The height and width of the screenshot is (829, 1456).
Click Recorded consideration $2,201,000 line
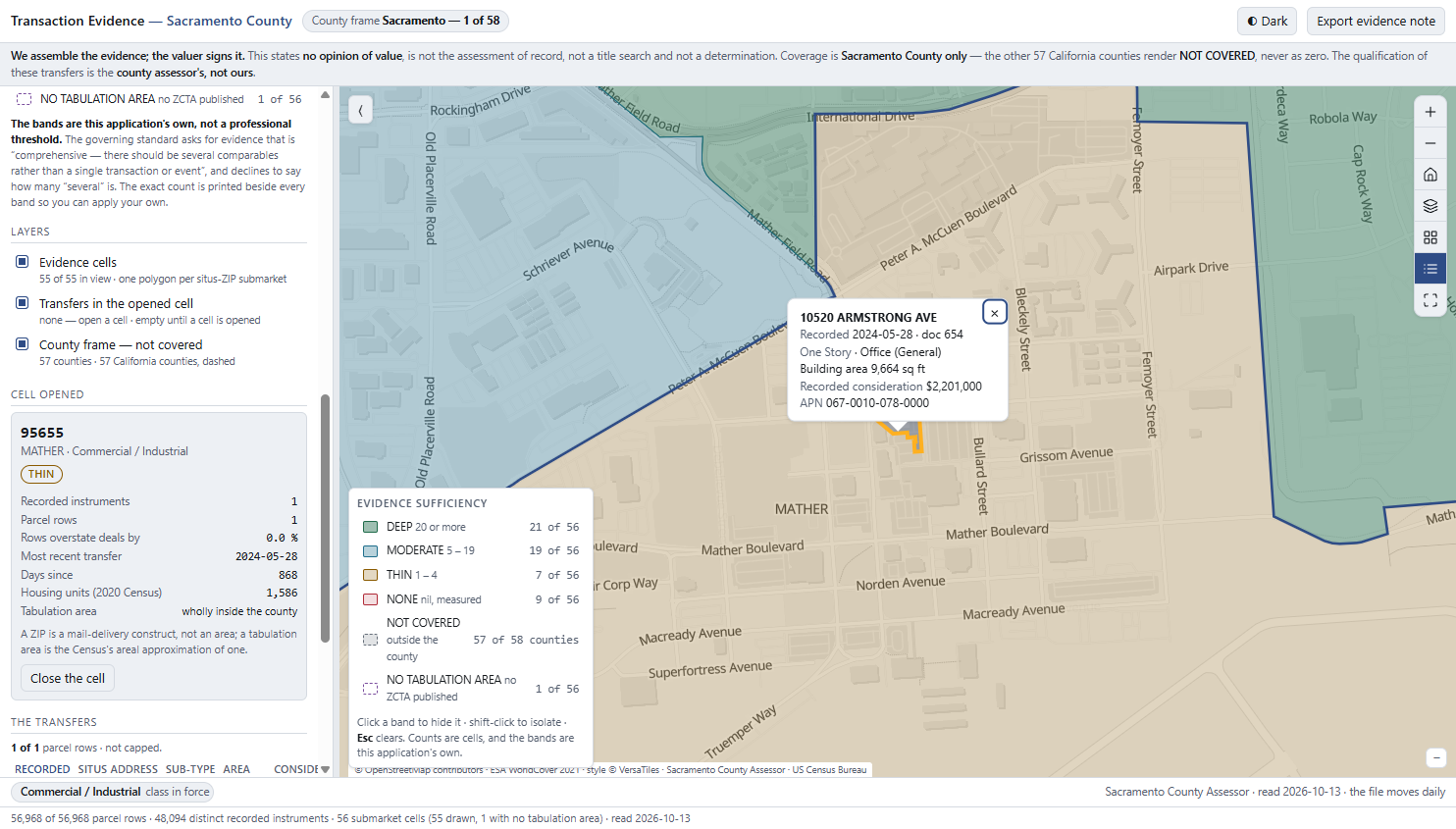click(891, 387)
